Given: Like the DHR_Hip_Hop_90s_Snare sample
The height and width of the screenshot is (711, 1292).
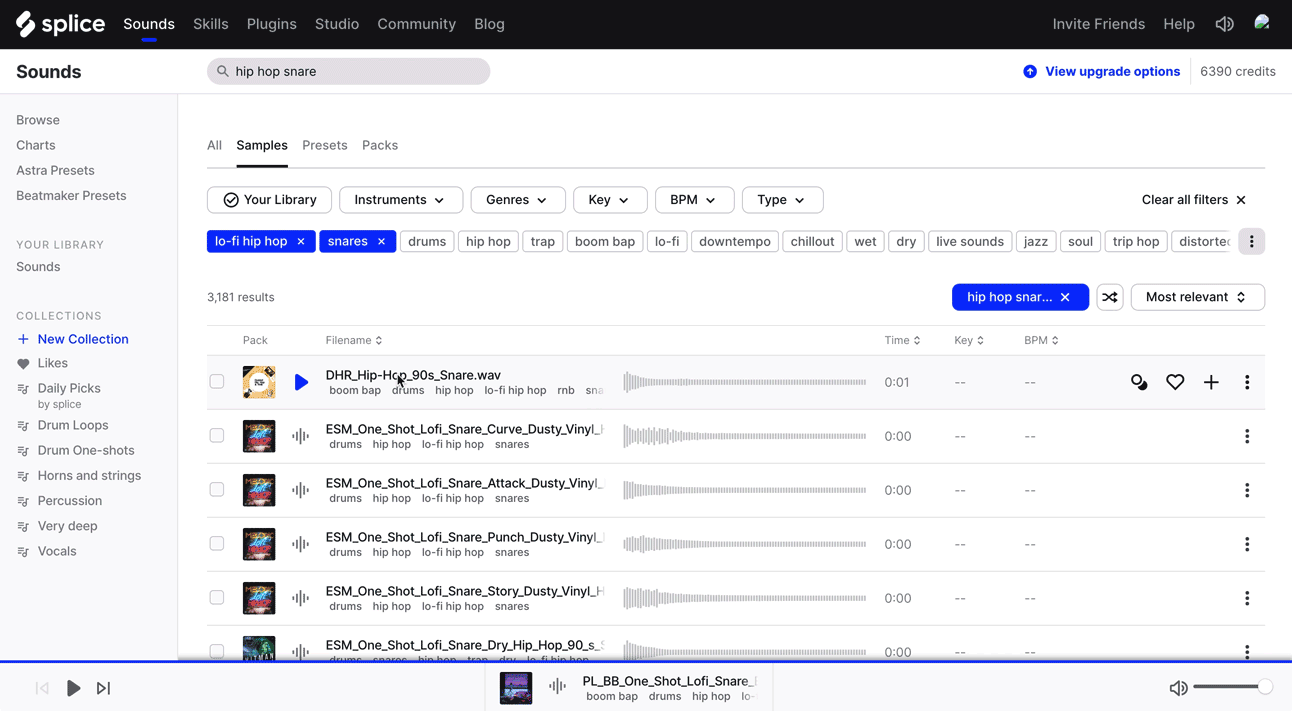Looking at the screenshot, I should [1175, 382].
